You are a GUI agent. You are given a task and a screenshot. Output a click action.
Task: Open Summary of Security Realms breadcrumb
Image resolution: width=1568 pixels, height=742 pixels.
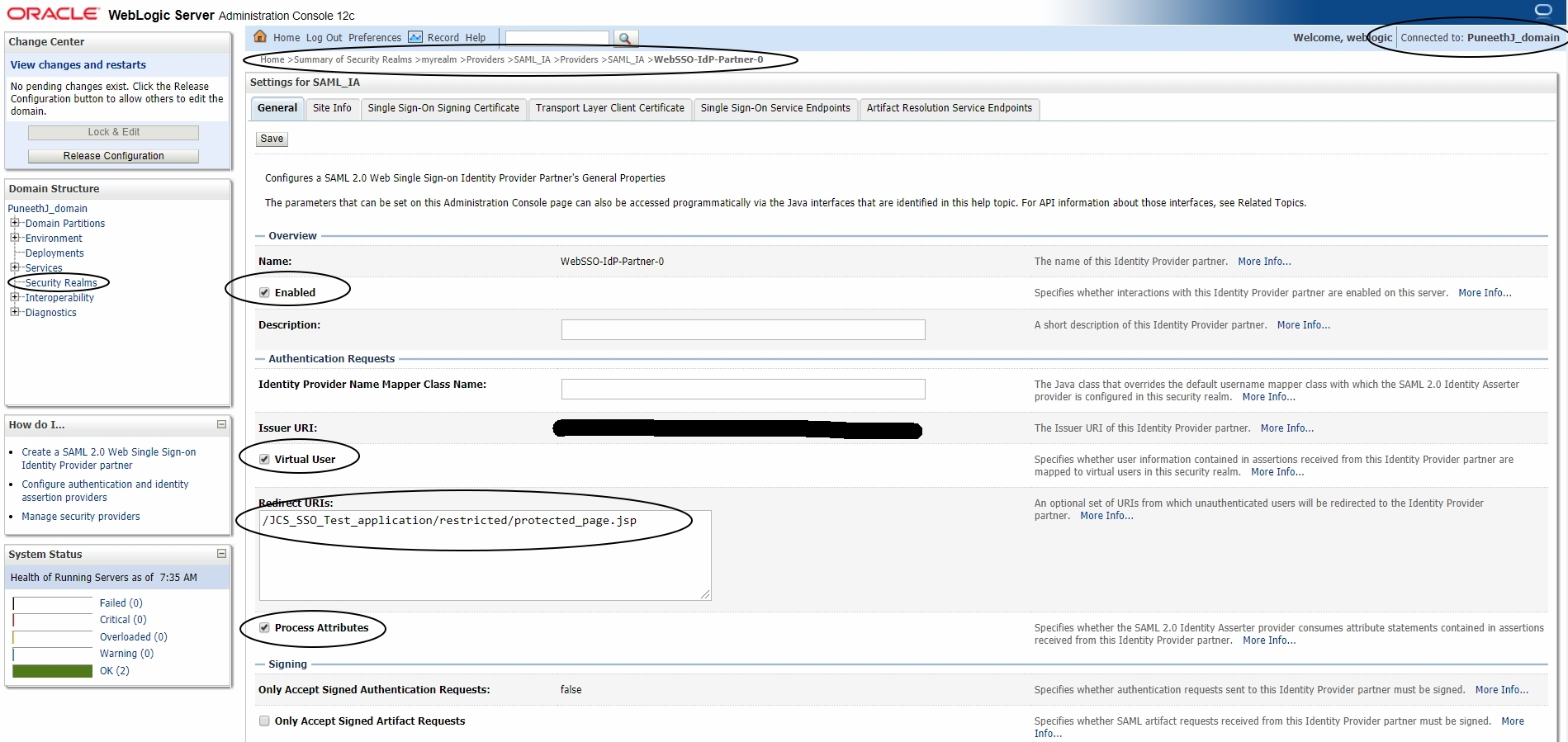(x=353, y=59)
